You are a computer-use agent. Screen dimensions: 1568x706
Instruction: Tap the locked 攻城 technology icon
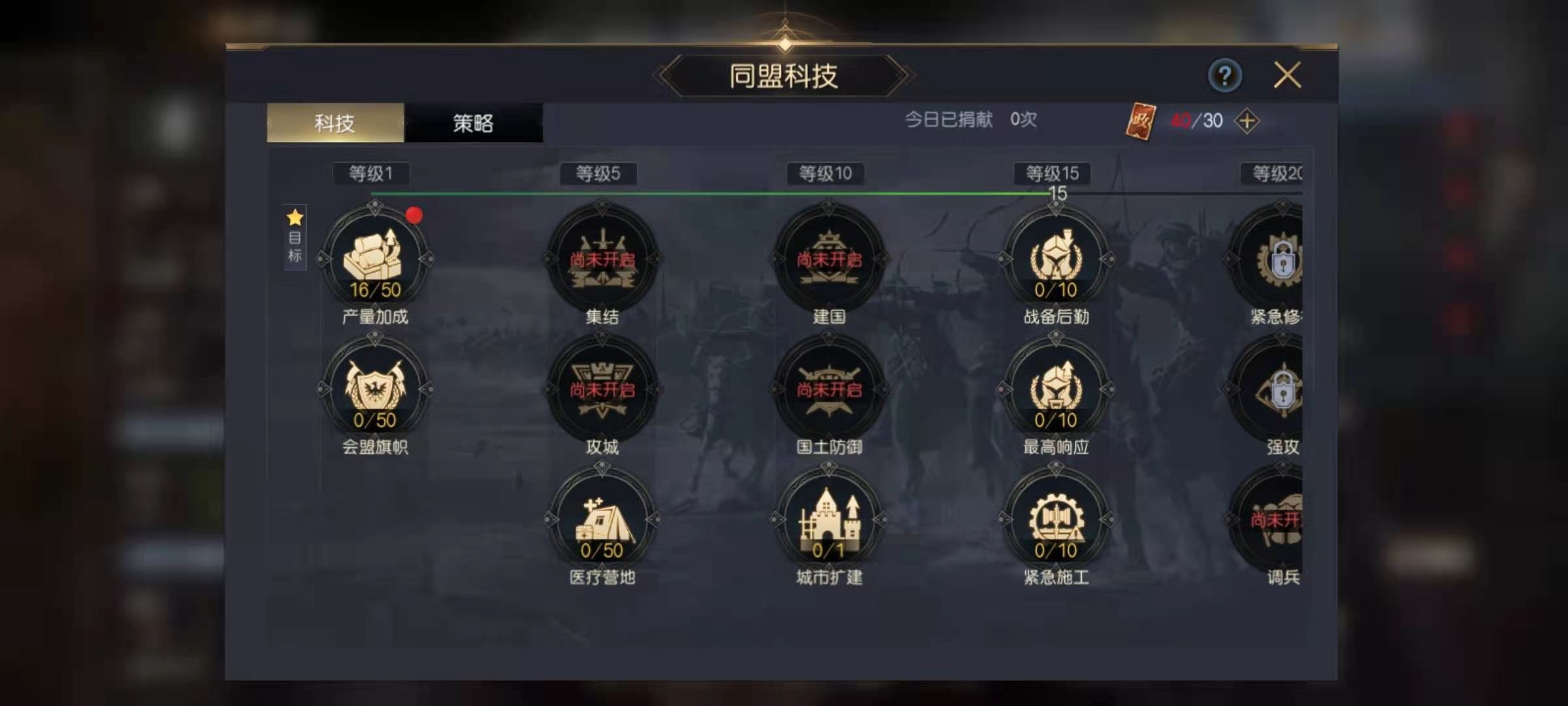(602, 389)
